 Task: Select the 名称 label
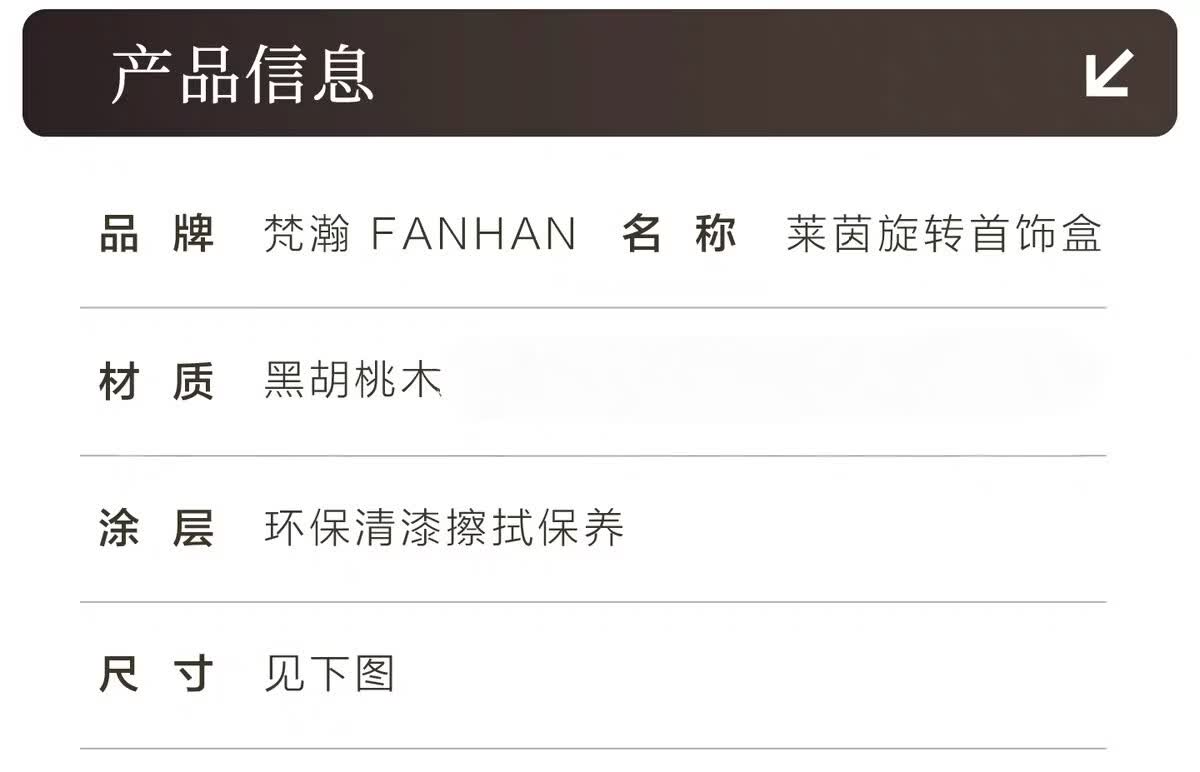point(679,235)
